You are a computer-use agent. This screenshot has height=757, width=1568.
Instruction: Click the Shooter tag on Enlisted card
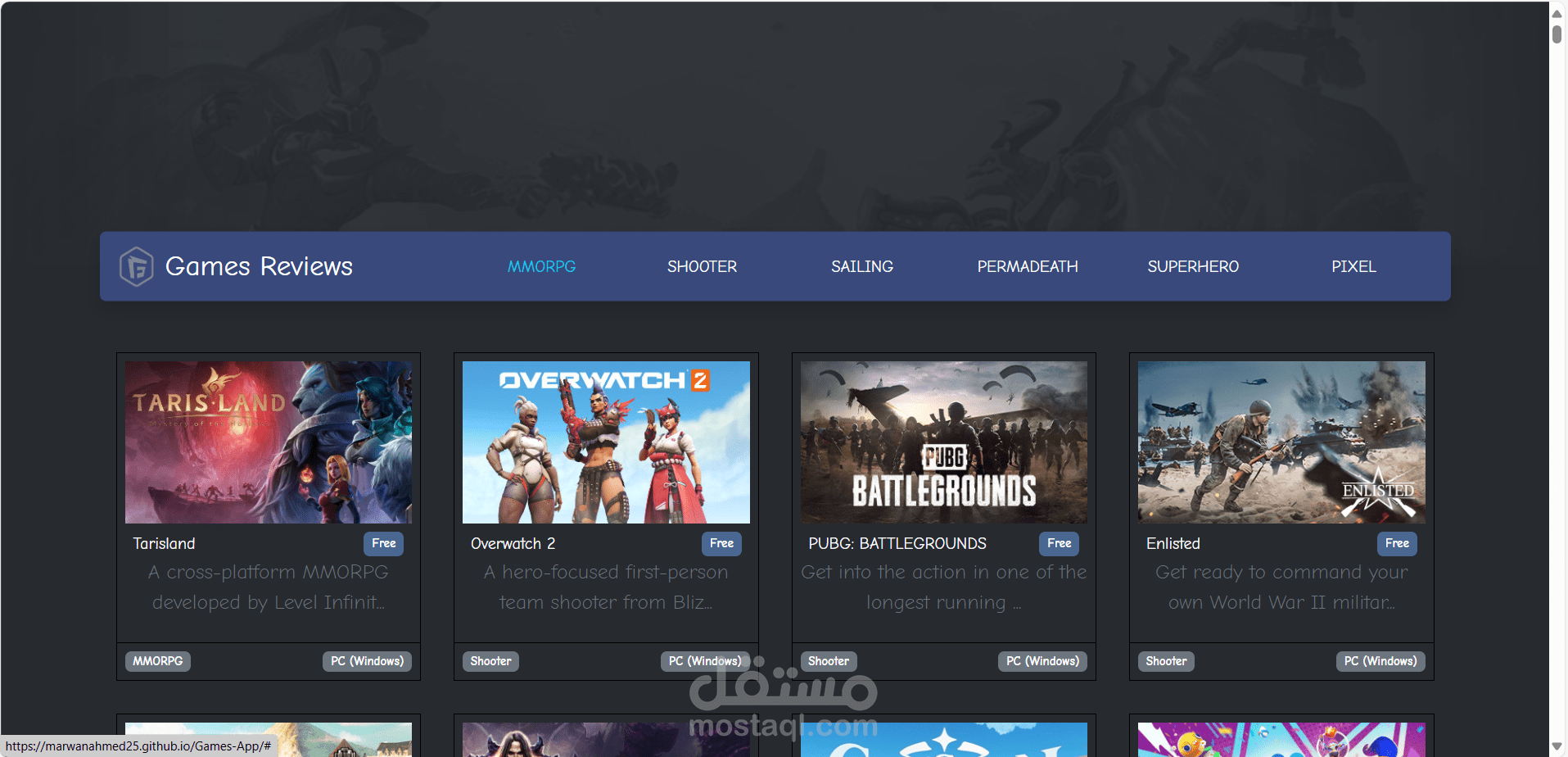click(x=1166, y=661)
